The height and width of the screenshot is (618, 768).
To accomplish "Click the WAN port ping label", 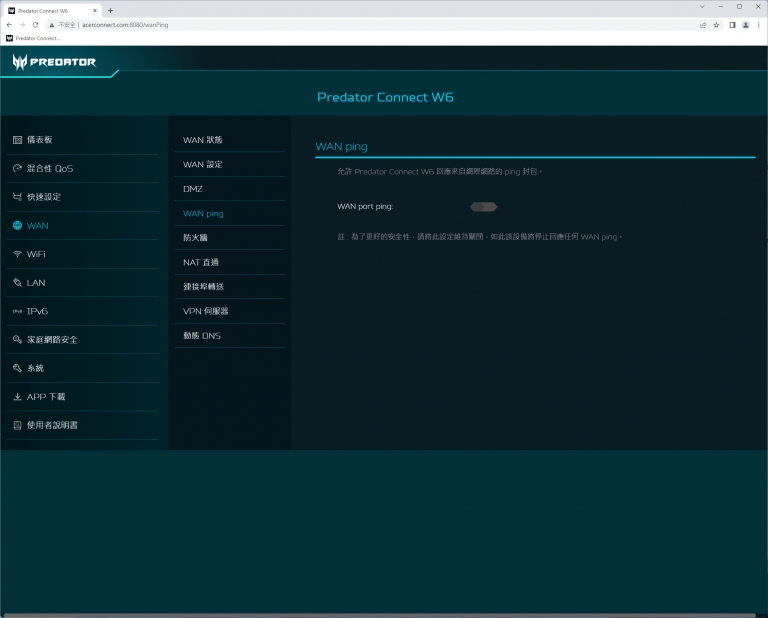I will coord(365,207).
